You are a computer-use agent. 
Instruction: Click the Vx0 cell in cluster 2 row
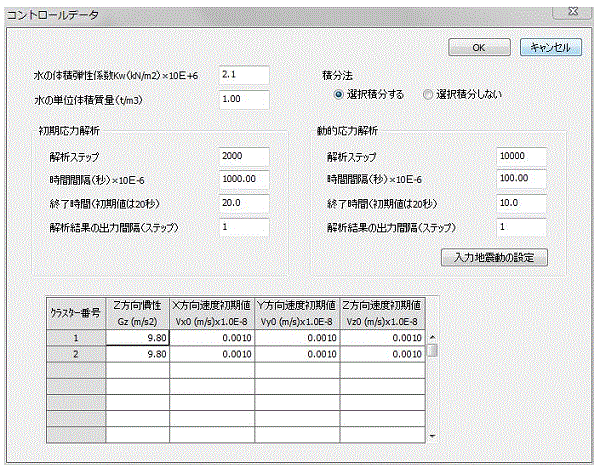point(211,354)
